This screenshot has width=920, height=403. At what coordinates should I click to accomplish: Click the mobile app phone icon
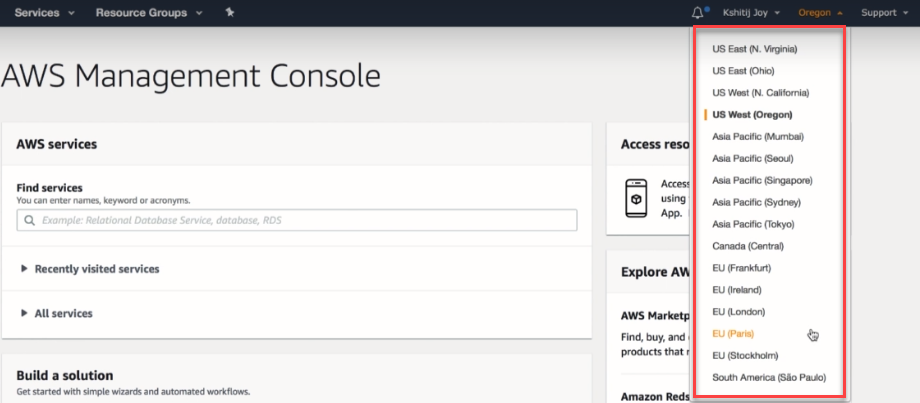click(x=636, y=198)
